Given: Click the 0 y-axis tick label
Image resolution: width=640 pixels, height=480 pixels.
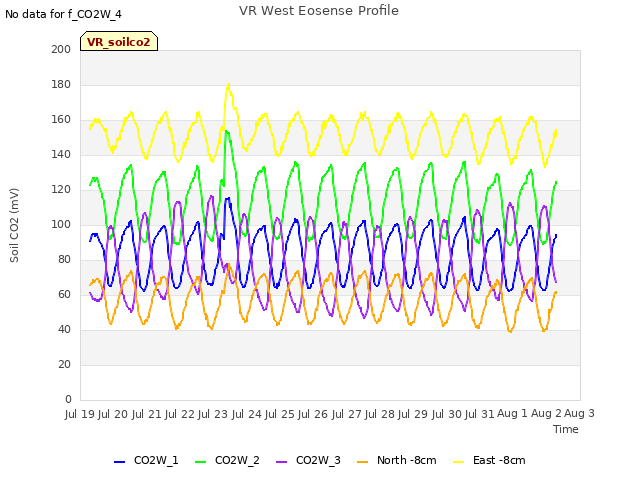Looking at the screenshot, I should point(68,400).
